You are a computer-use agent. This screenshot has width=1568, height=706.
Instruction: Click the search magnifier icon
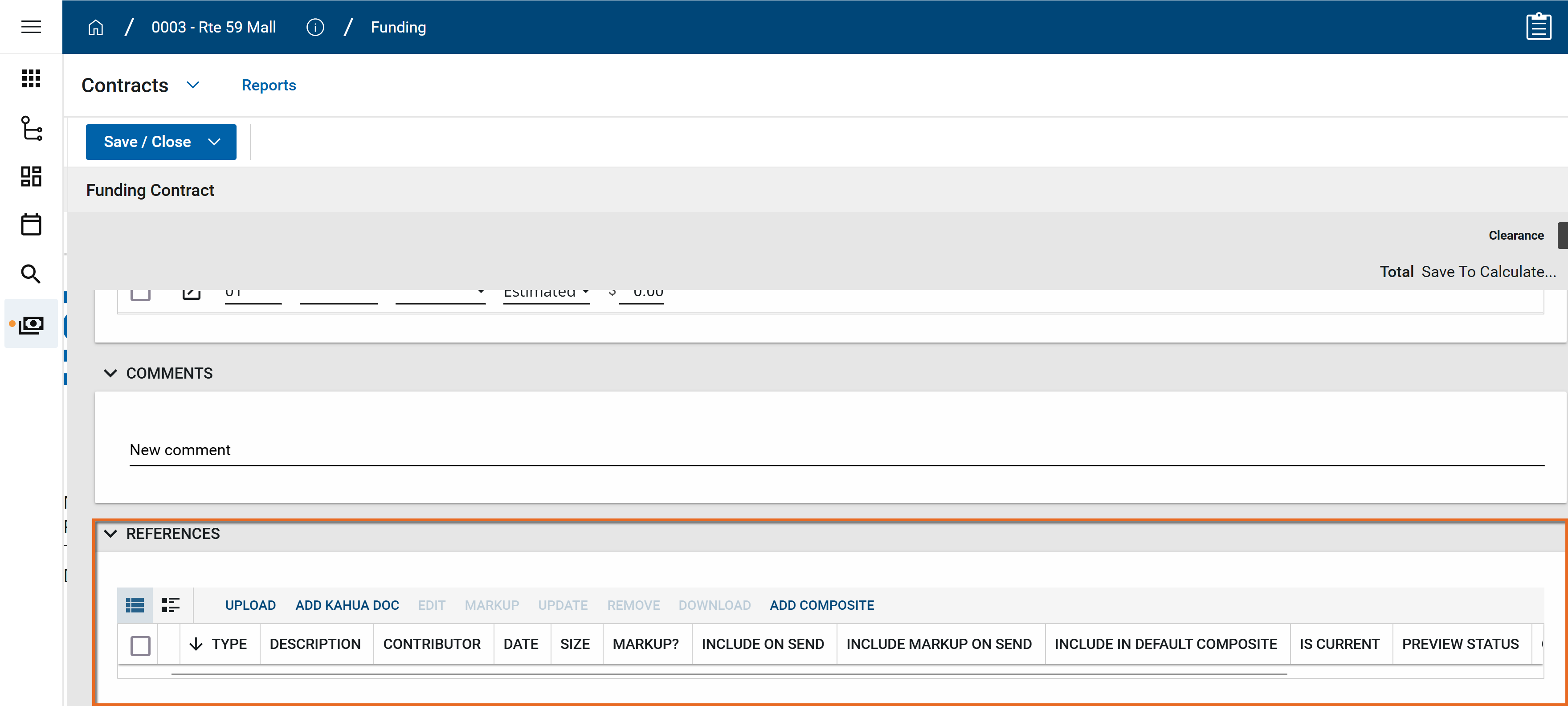point(31,274)
